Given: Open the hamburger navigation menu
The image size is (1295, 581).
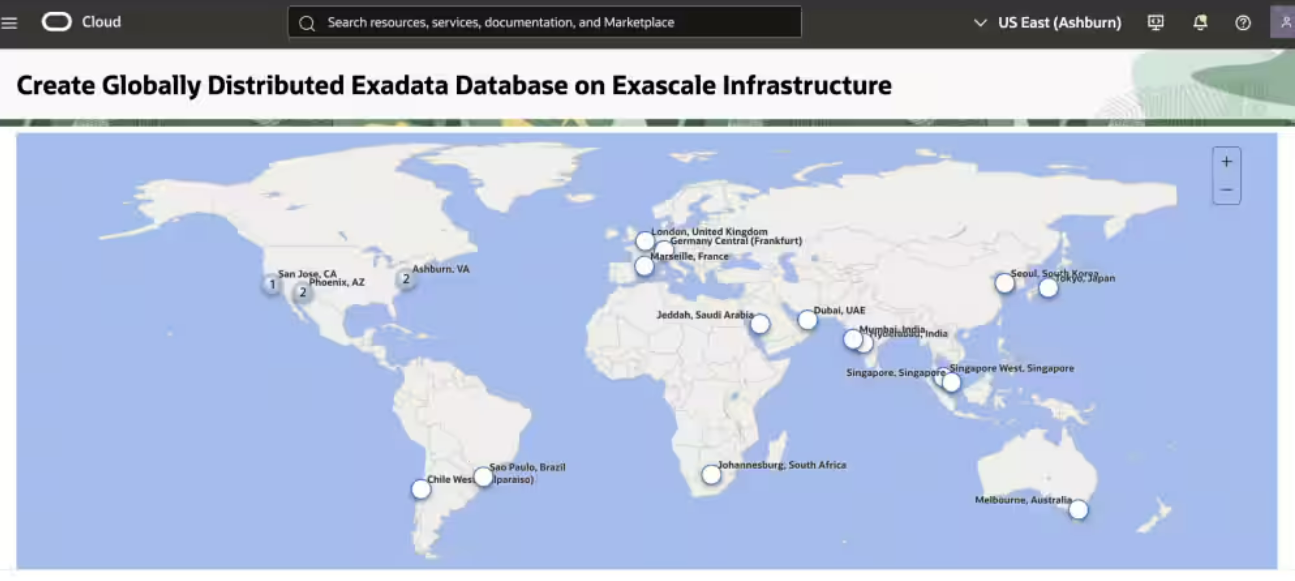Looking at the screenshot, I should click(10, 22).
